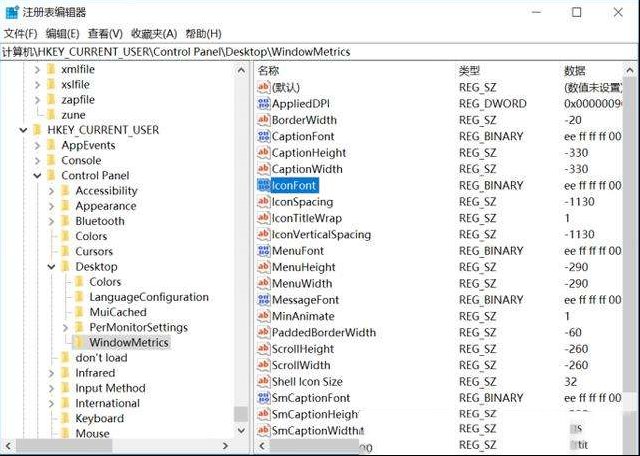Click the MenuFont binary value icon
Viewport: 640px width, 456px height.
click(x=264, y=251)
